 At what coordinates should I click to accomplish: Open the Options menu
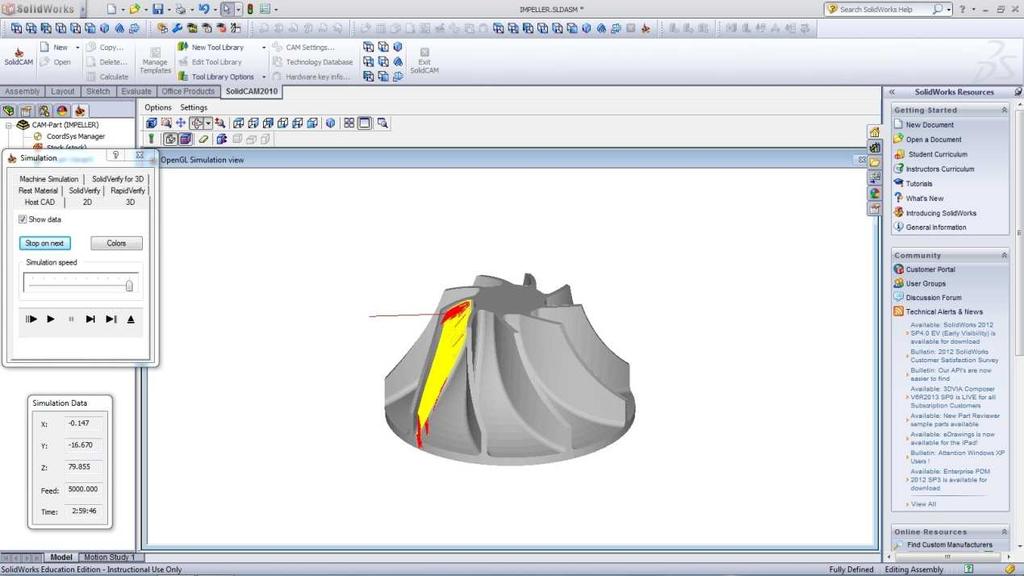coord(158,107)
